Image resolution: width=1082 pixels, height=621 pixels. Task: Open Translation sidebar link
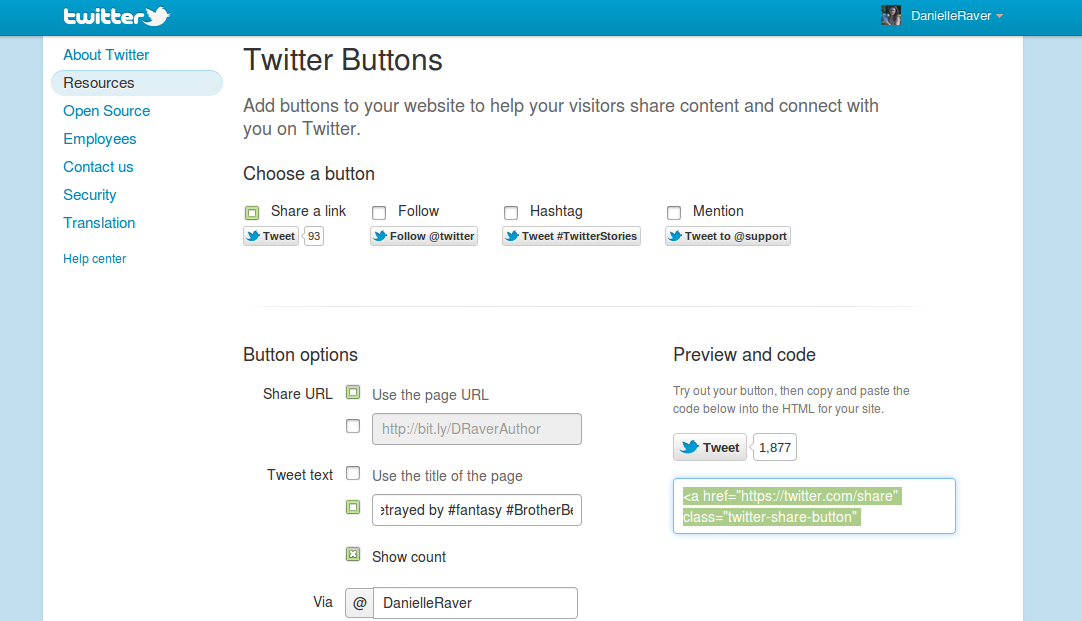coord(99,224)
